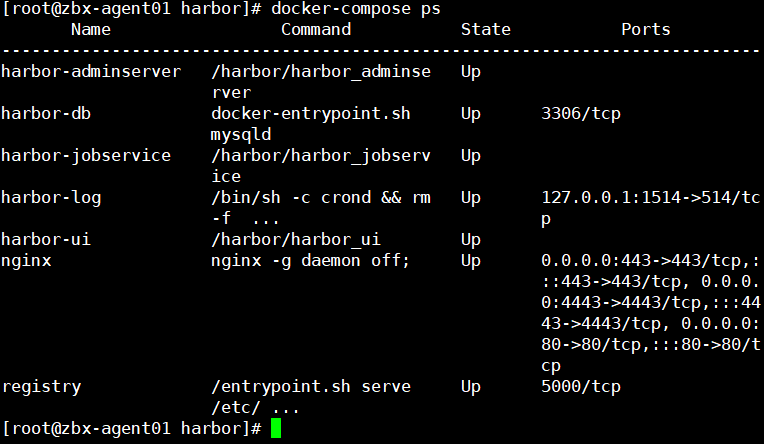Click the 'harbor-log' container name
764x444 pixels.
tap(51, 198)
